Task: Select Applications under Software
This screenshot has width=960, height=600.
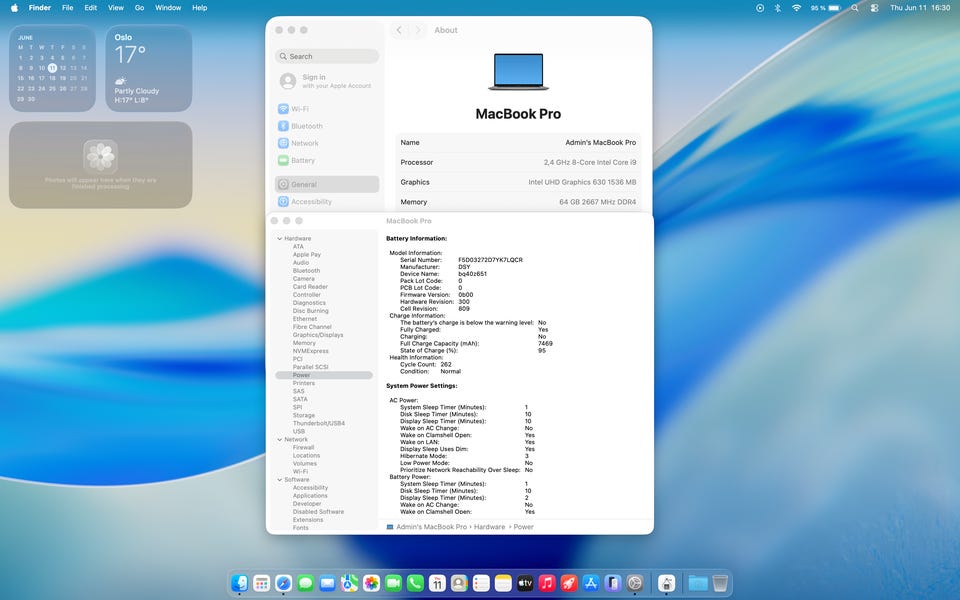Action: [310, 496]
